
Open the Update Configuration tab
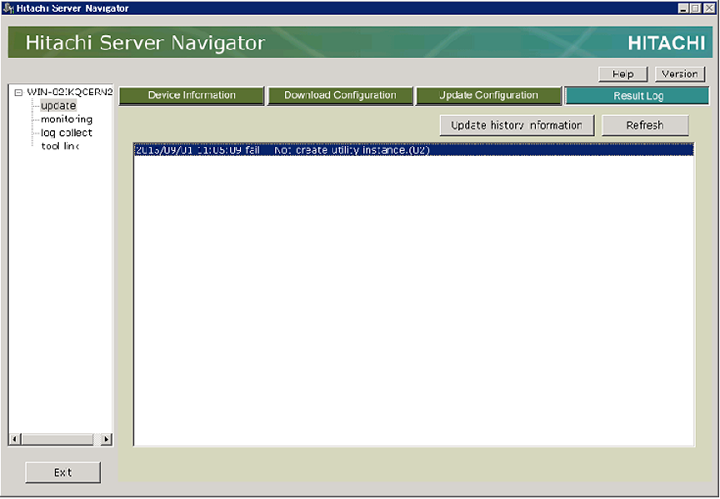coord(489,95)
